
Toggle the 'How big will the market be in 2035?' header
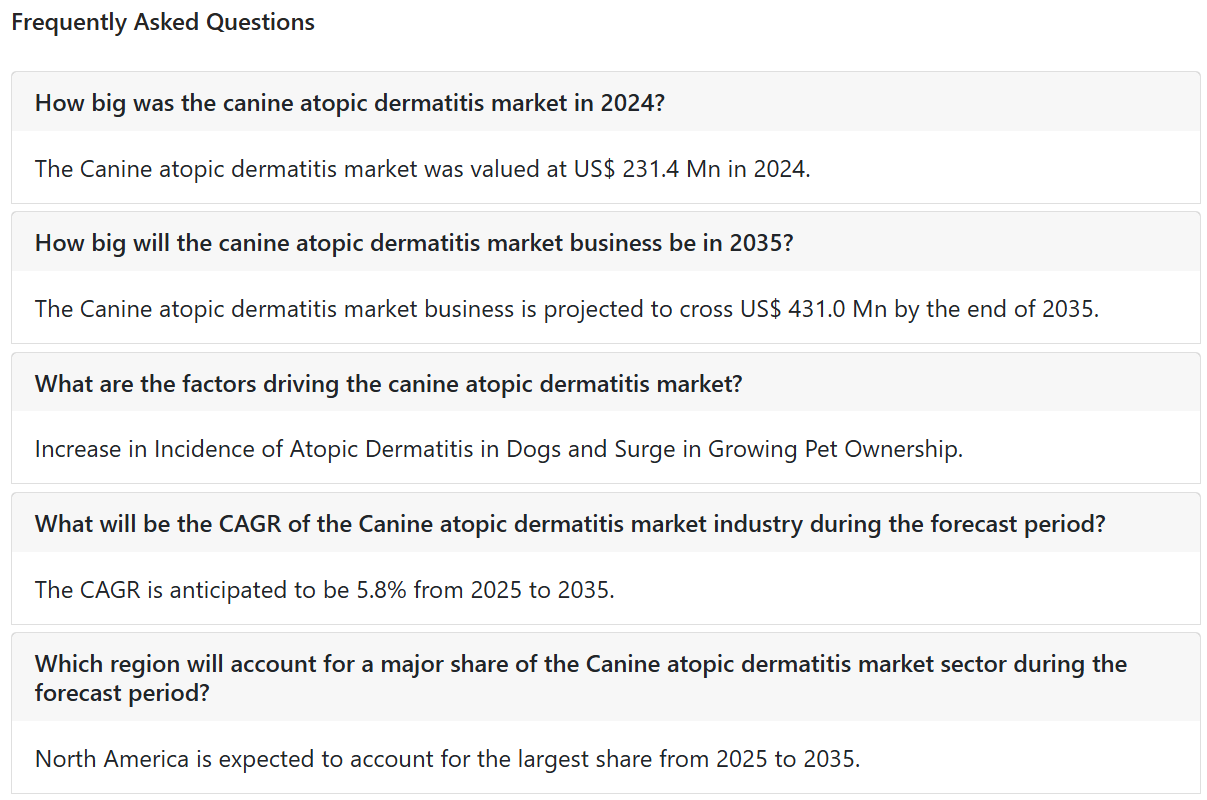[605, 242]
